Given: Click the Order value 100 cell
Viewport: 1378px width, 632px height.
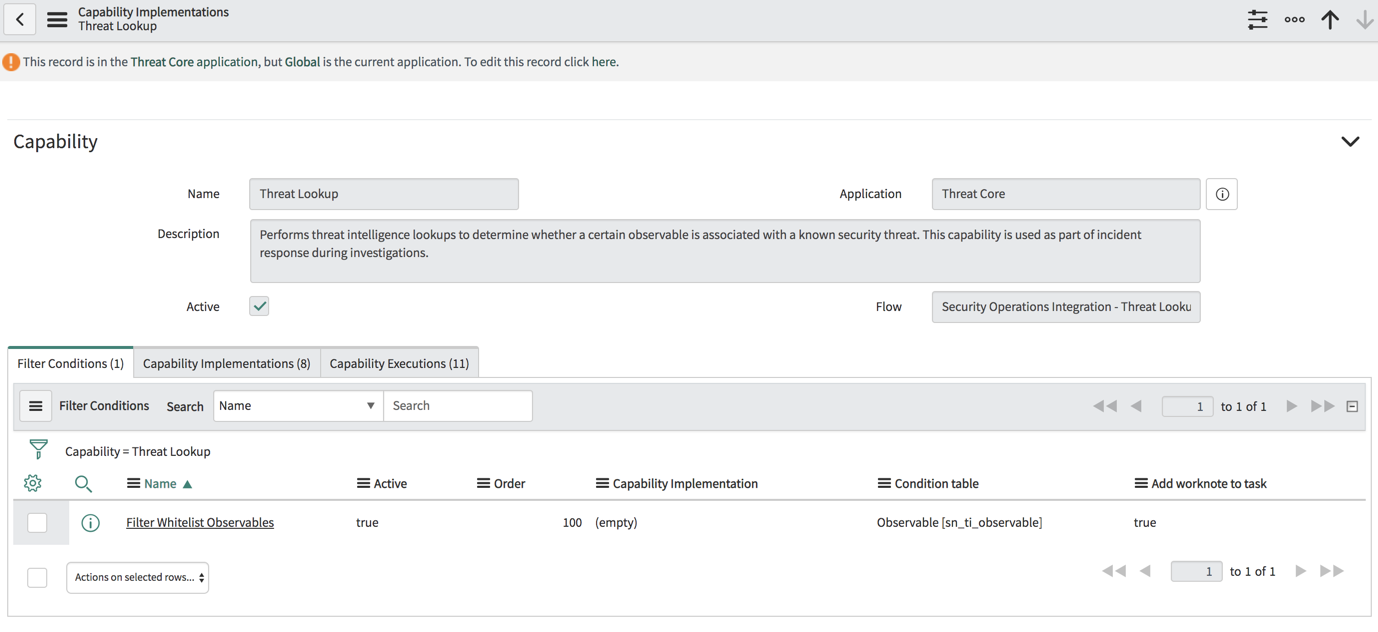Looking at the screenshot, I should [x=572, y=523].
